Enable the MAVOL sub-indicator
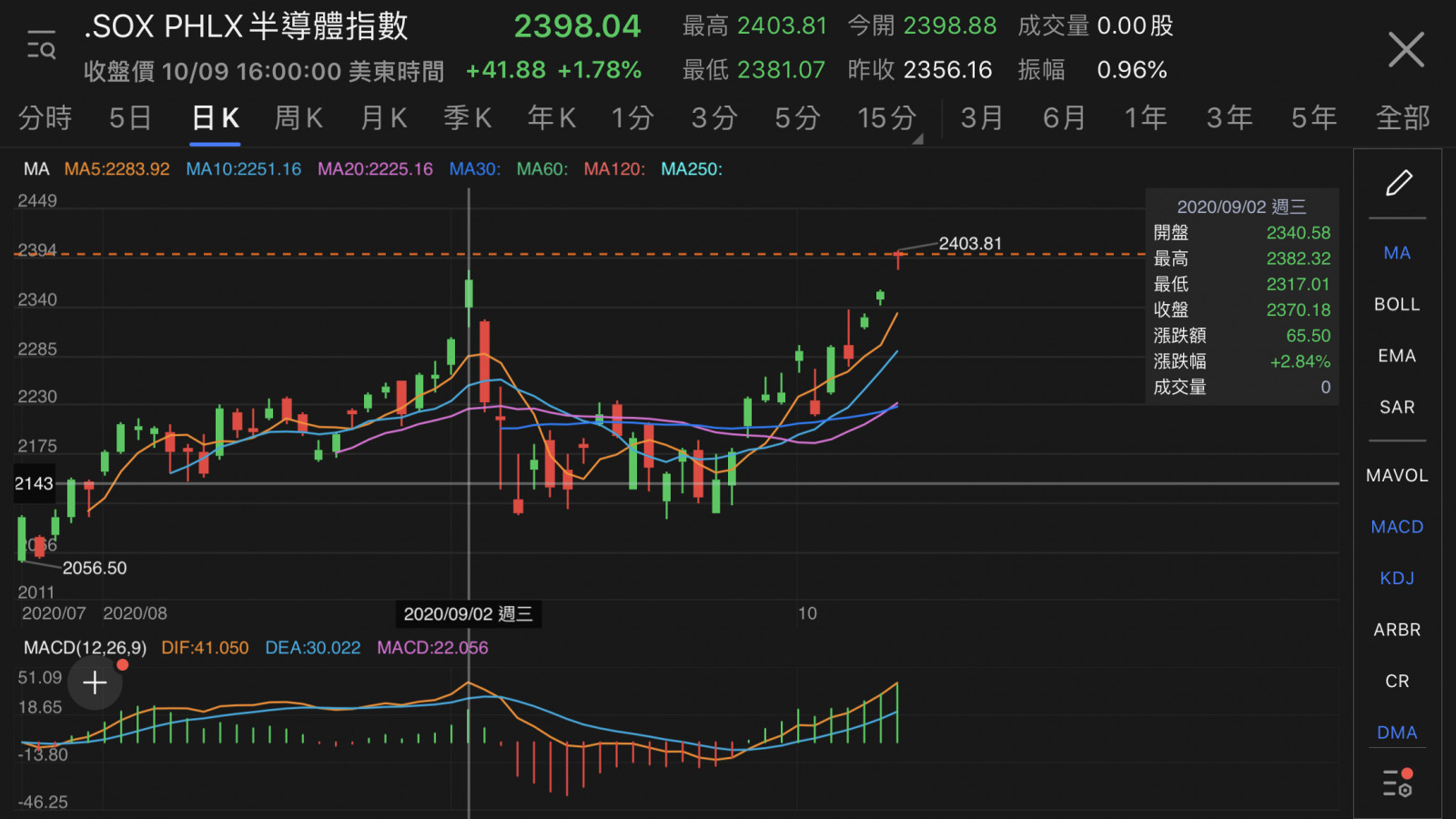The width and height of the screenshot is (1456, 819). pos(1397,475)
